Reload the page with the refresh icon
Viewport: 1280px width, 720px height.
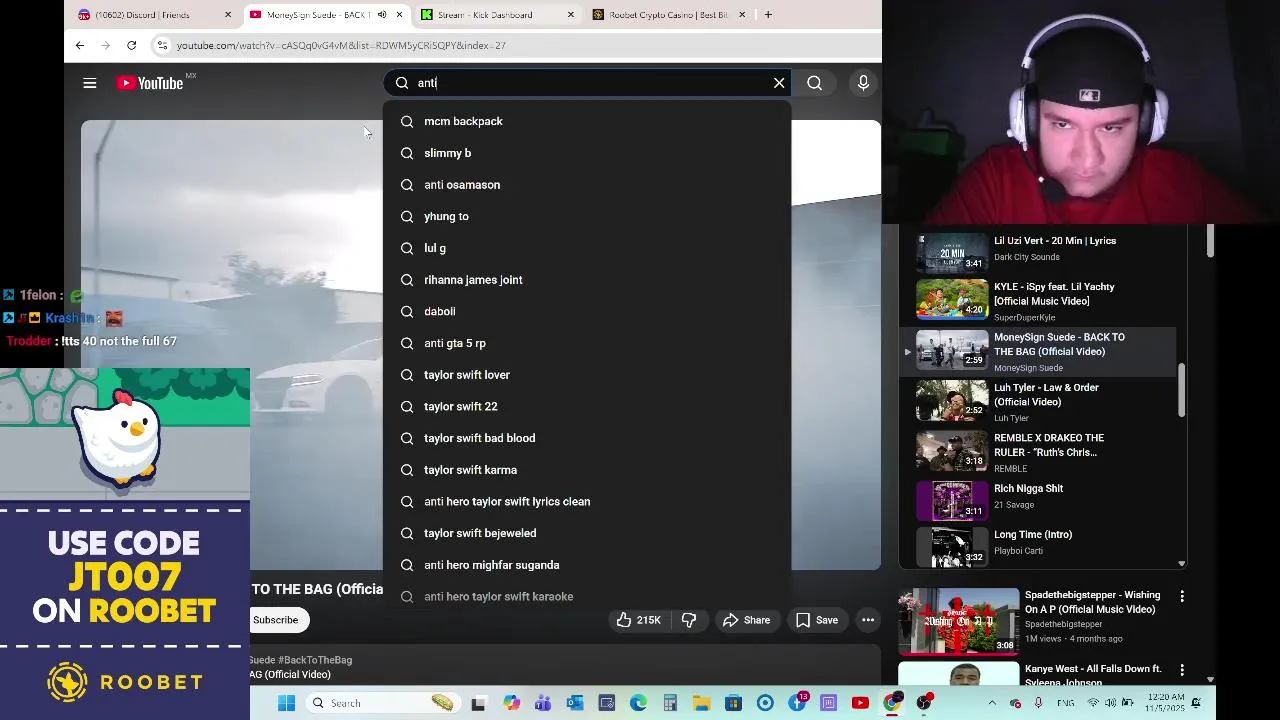[131, 45]
